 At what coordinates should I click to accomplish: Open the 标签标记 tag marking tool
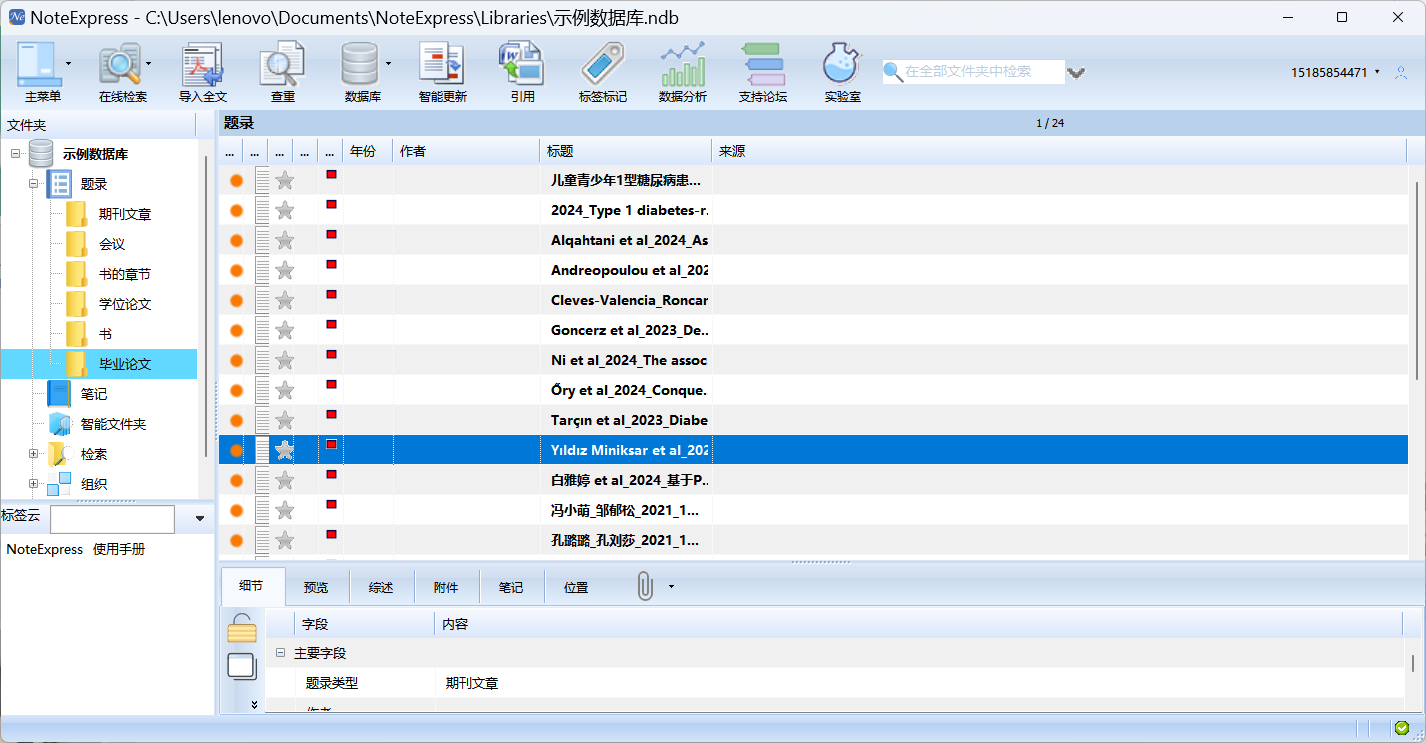pos(602,72)
